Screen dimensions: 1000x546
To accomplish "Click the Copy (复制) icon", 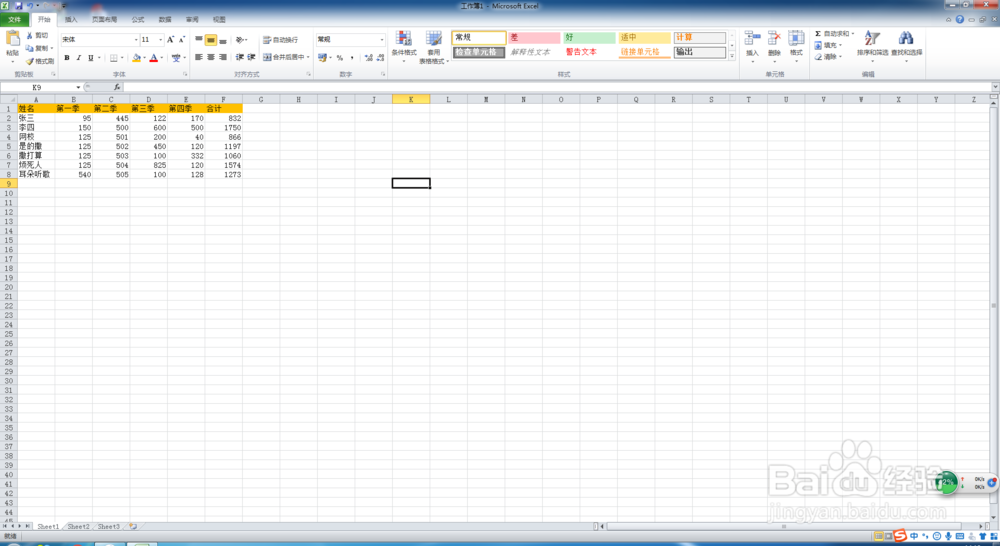I will (29, 48).
